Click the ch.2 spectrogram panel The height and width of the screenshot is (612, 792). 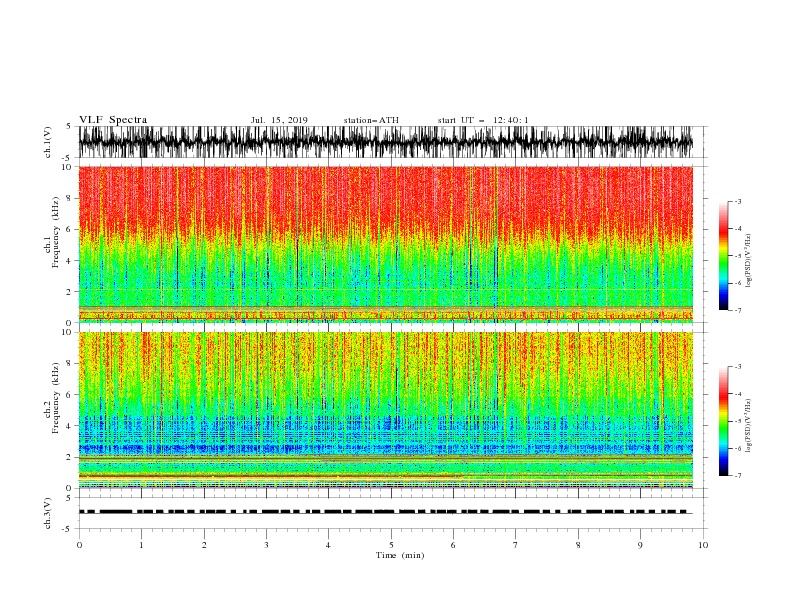(x=386, y=410)
